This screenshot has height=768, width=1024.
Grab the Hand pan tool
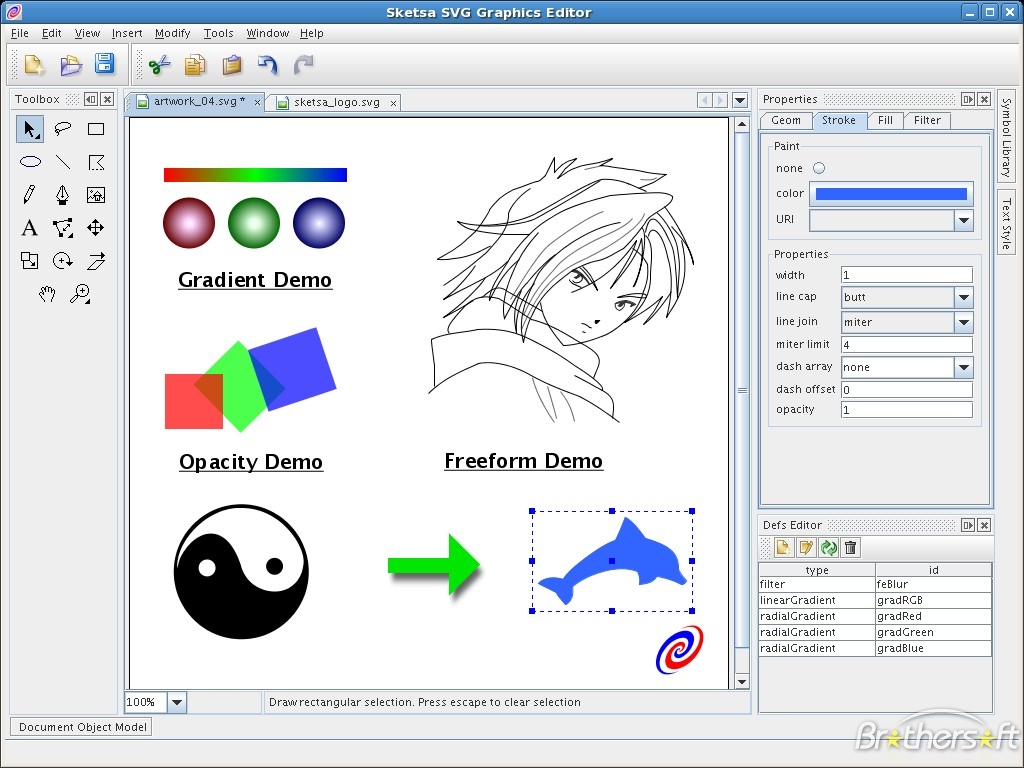(48, 293)
